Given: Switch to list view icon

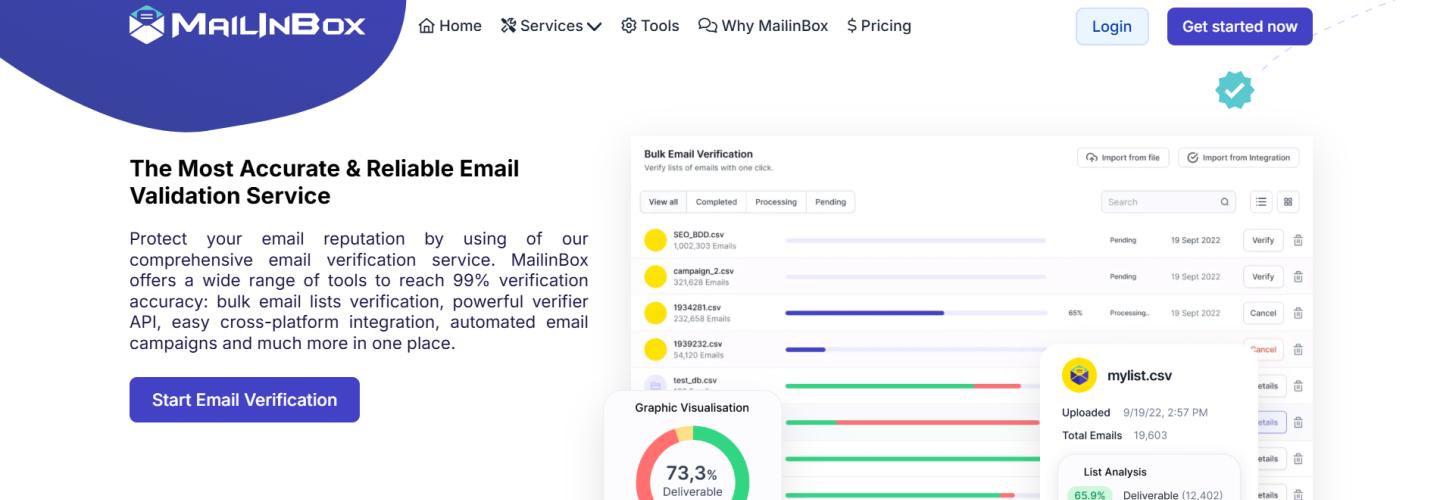Looking at the screenshot, I should 1261,202.
